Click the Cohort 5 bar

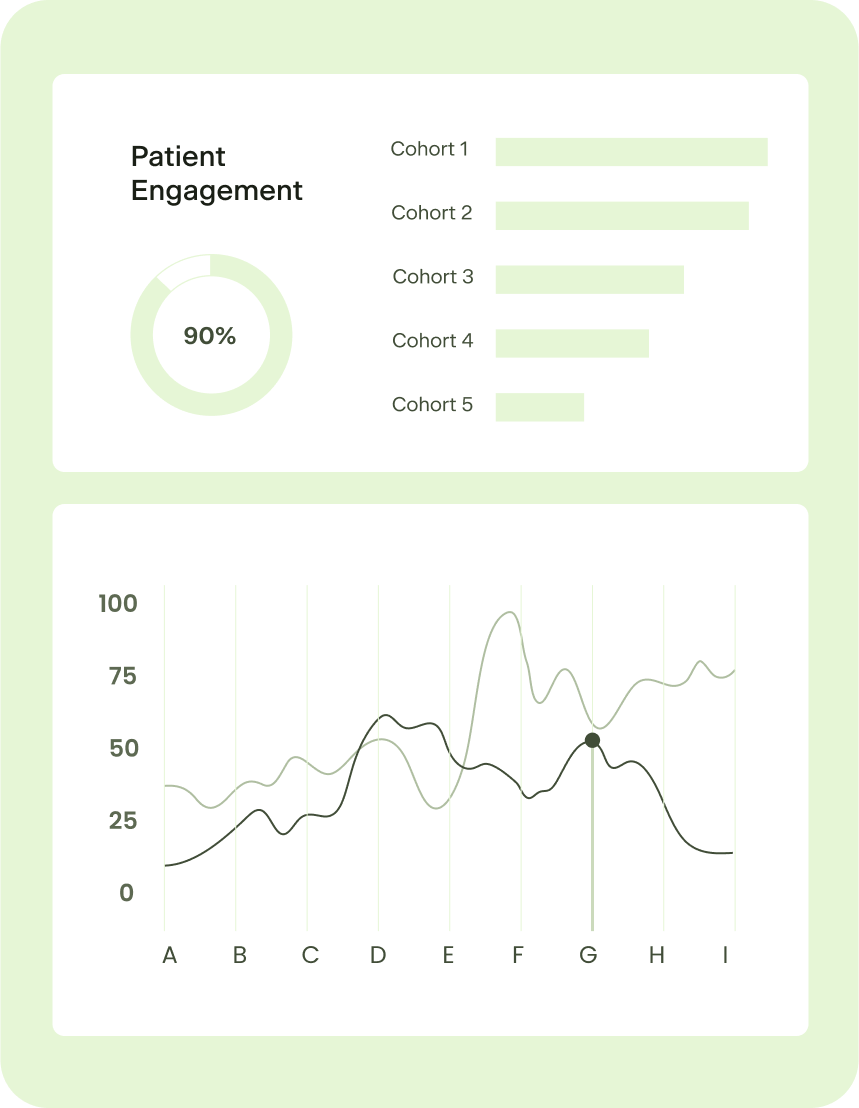(539, 407)
